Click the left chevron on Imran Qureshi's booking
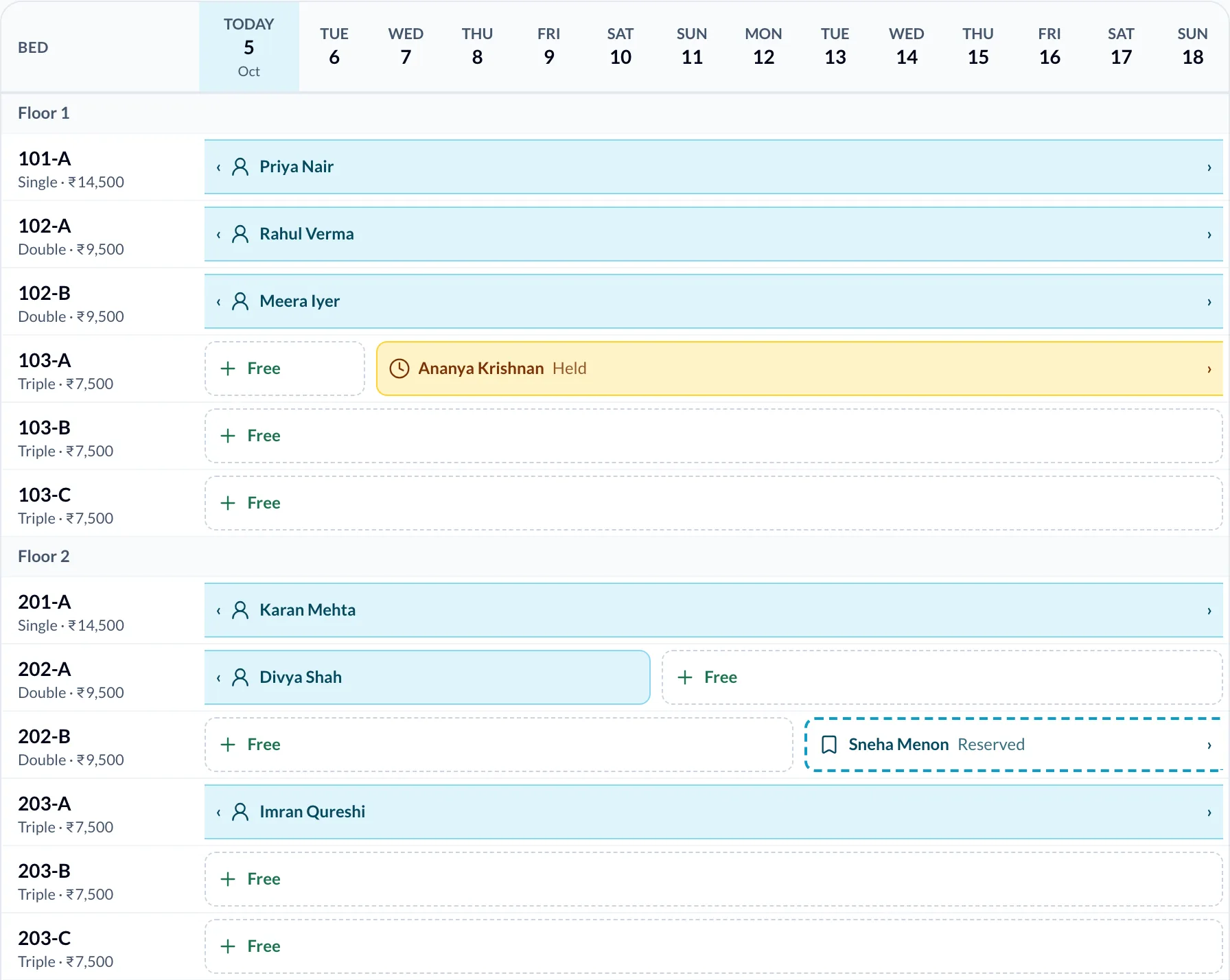The height and width of the screenshot is (980, 1230). point(218,813)
